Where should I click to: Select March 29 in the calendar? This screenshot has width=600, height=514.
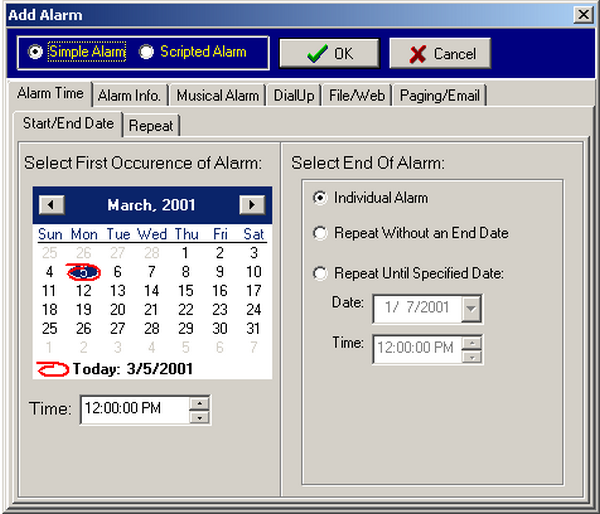coord(186,328)
